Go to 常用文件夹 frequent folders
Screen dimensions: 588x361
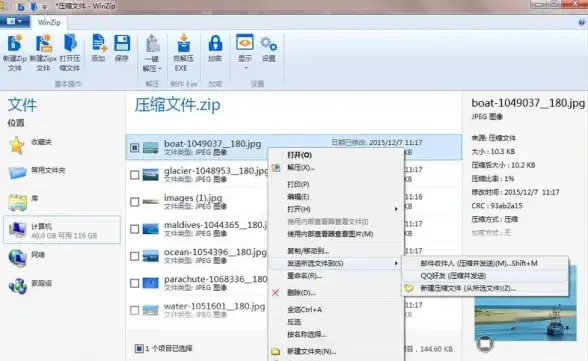37,172
